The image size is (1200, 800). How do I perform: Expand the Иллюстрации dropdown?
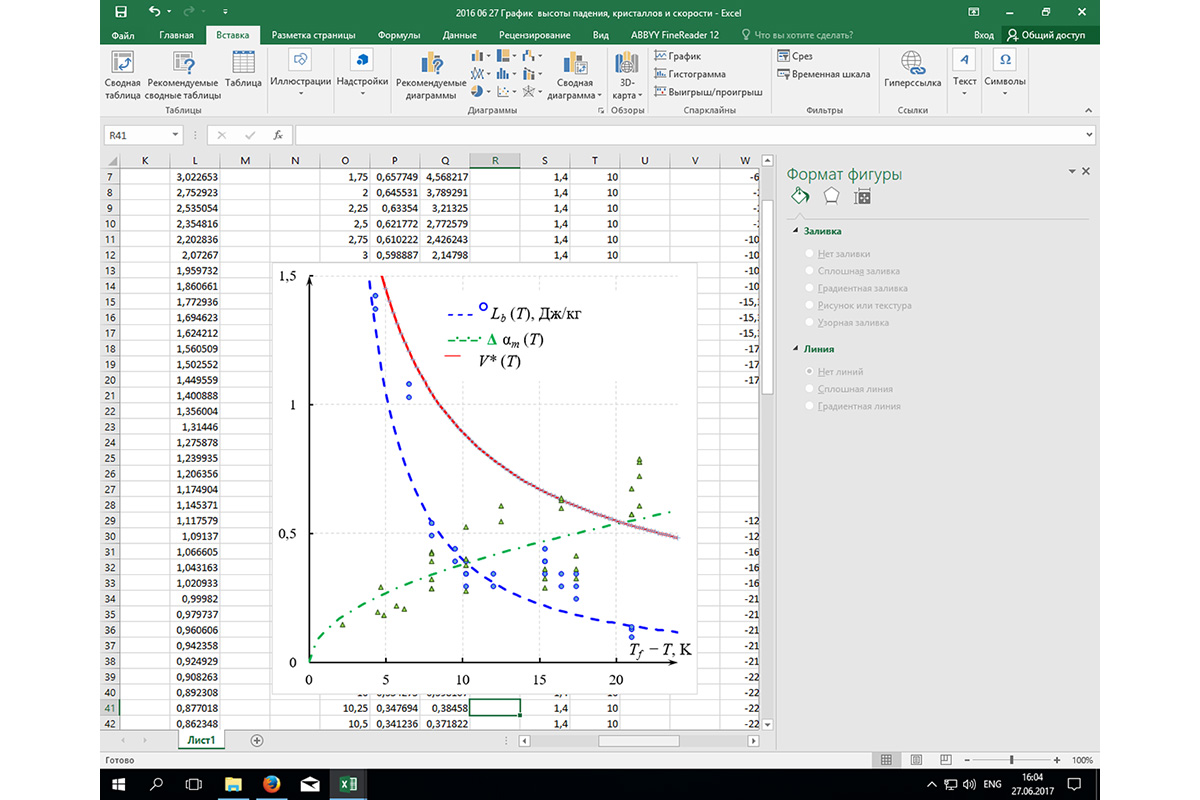[x=300, y=95]
